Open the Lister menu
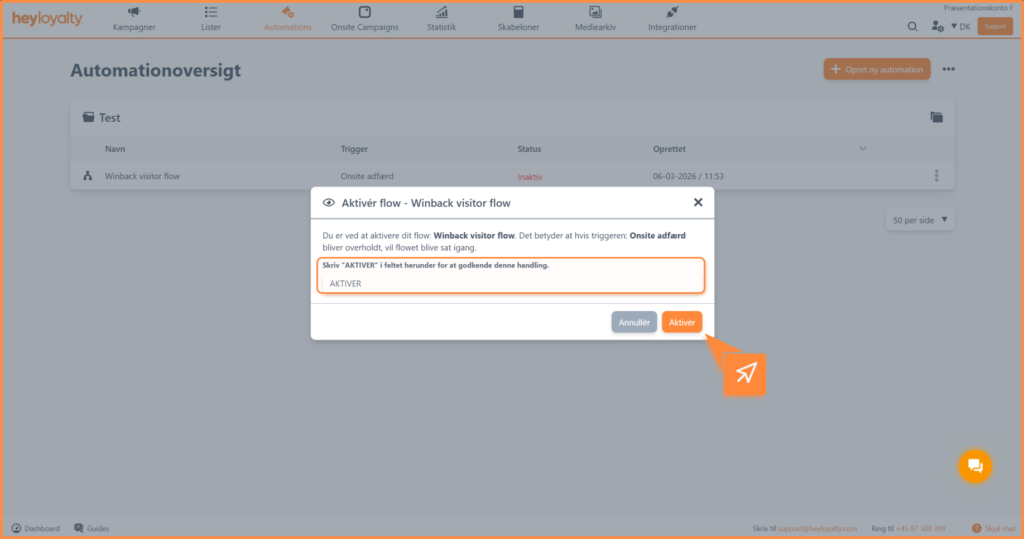1024x539 pixels. coord(211,19)
